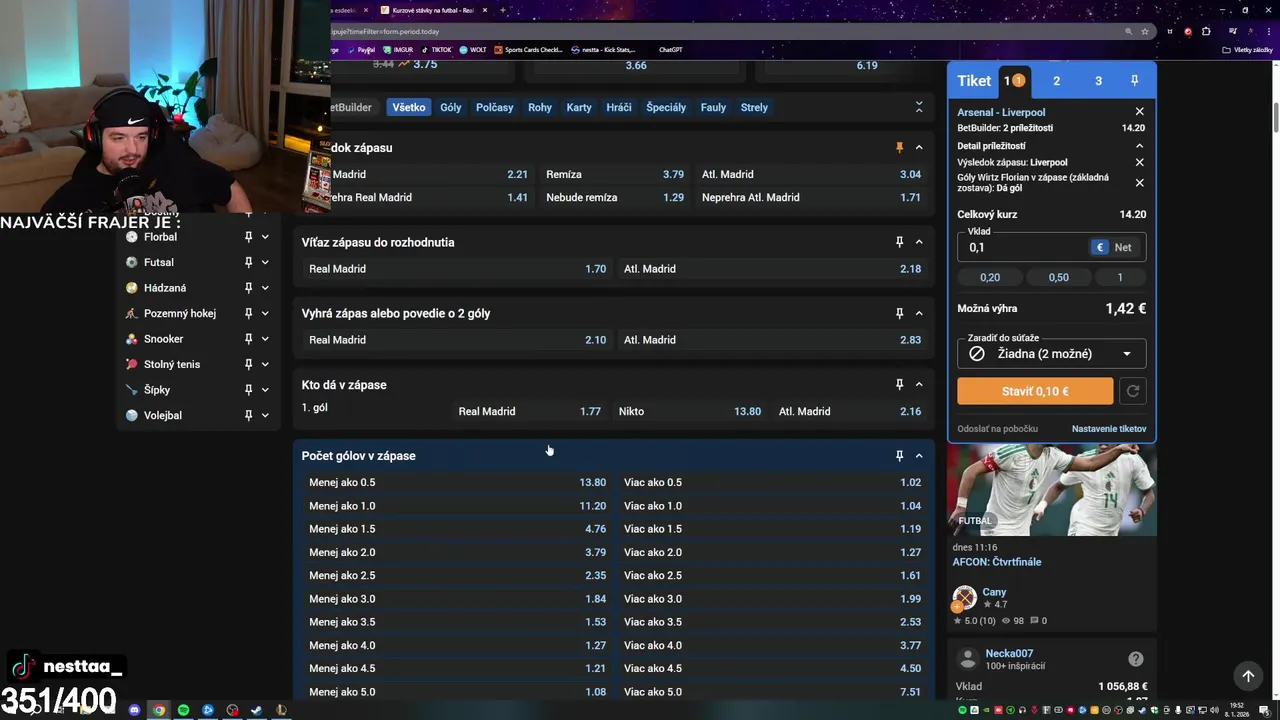Open Chrome three-dot menu
The image size is (1280, 720).
coord(1267,31)
